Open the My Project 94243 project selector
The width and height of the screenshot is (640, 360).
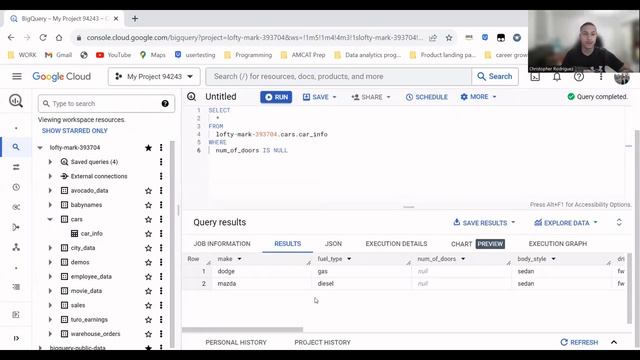154,76
